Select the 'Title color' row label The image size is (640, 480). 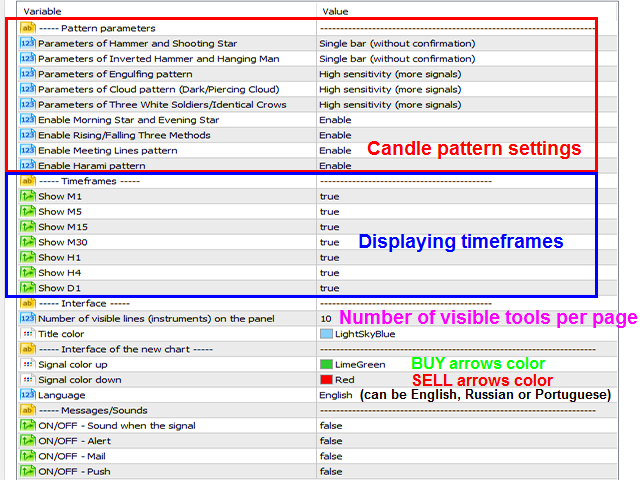61,334
